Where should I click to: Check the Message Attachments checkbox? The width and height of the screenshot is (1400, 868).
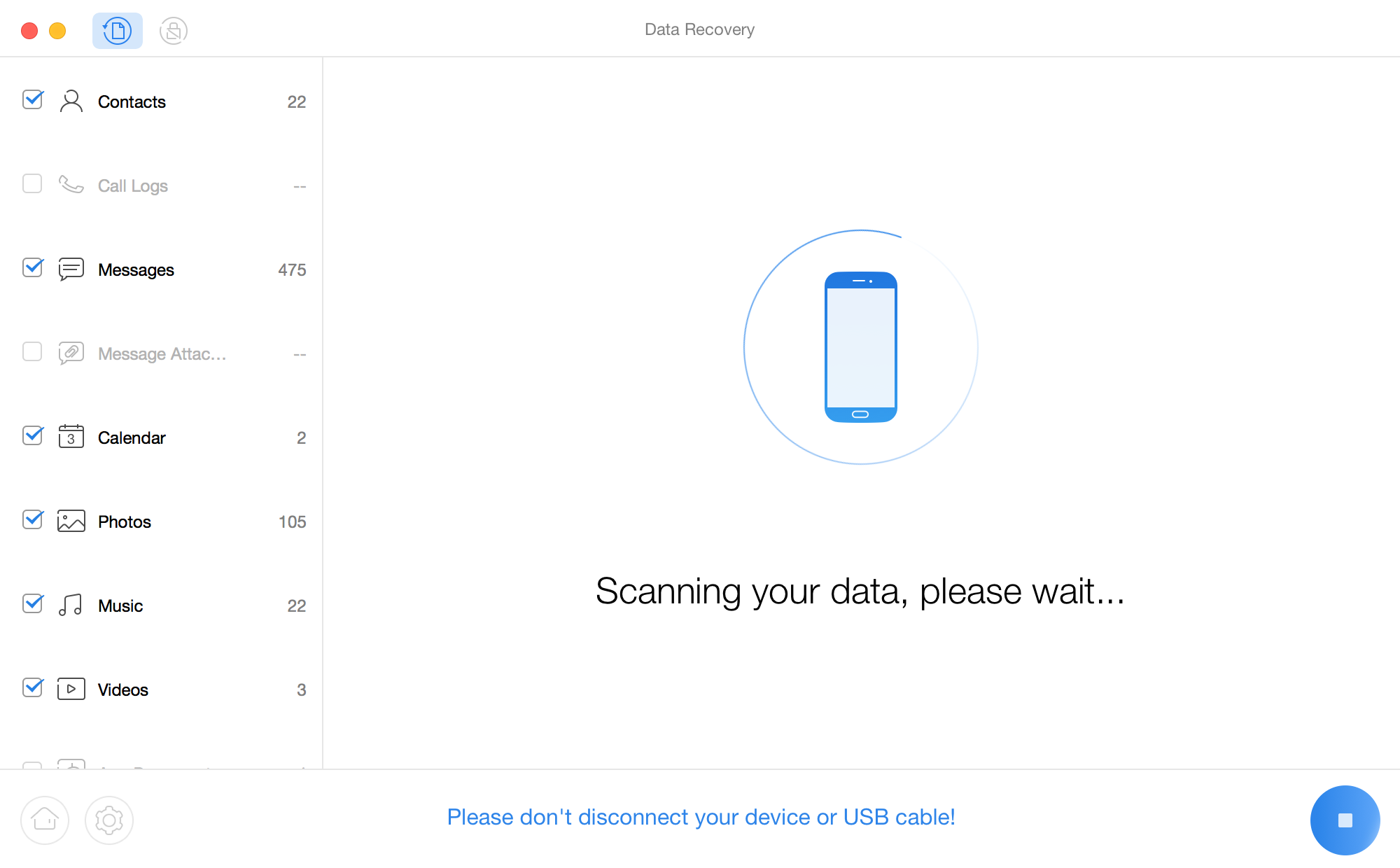(x=32, y=352)
